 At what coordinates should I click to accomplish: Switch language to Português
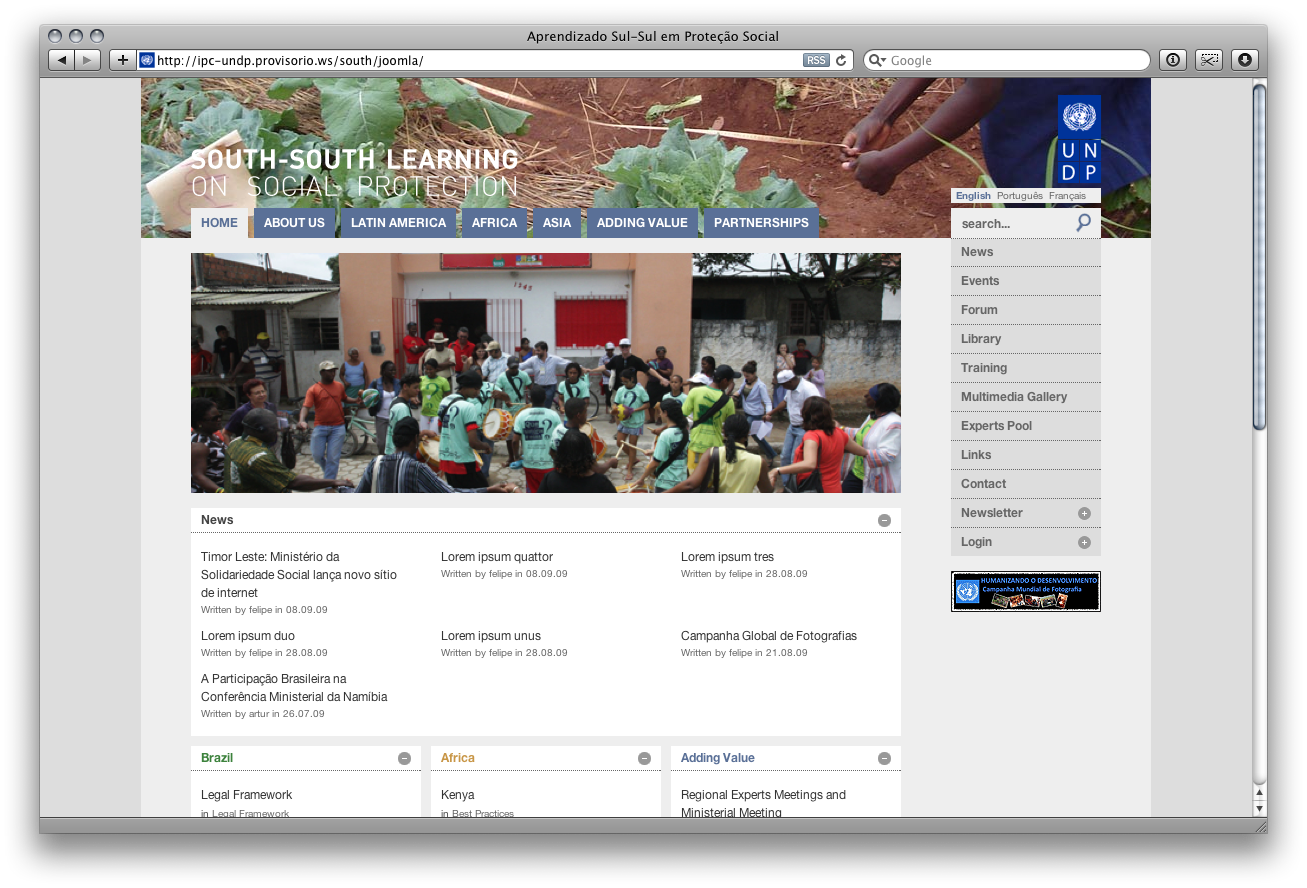1020,196
